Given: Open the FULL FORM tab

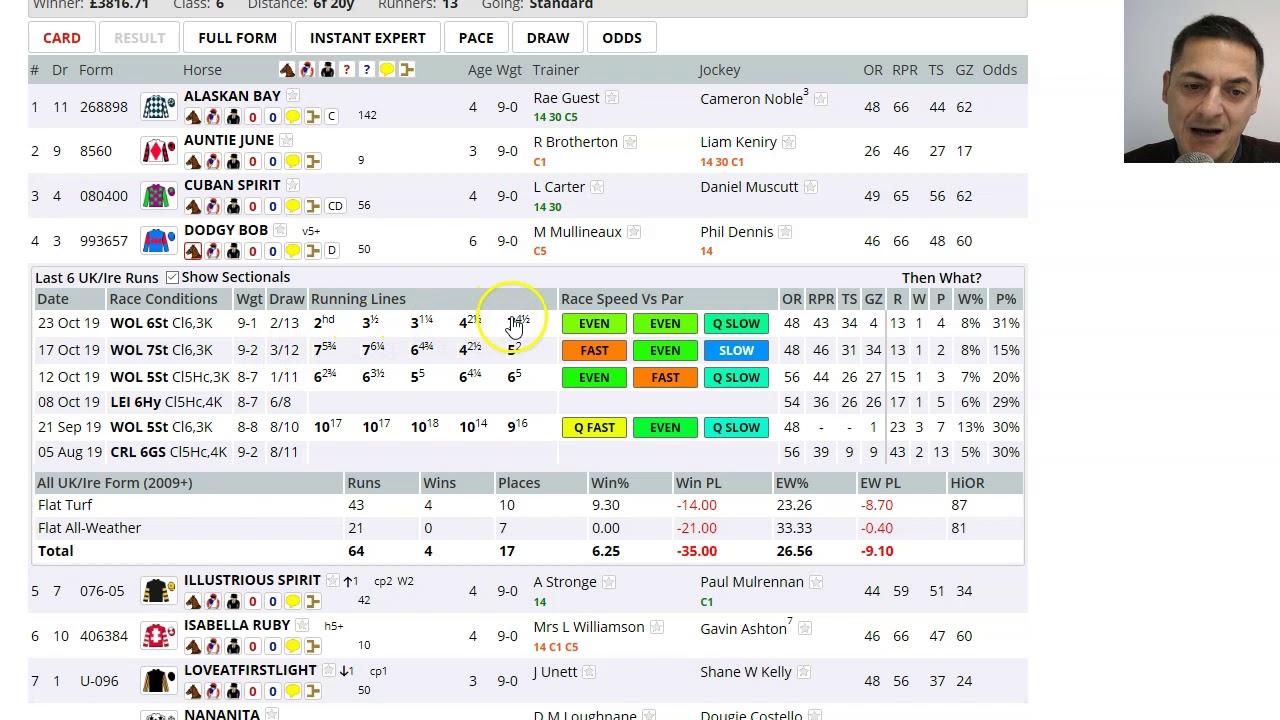Looking at the screenshot, I should click(x=237, y=38).
